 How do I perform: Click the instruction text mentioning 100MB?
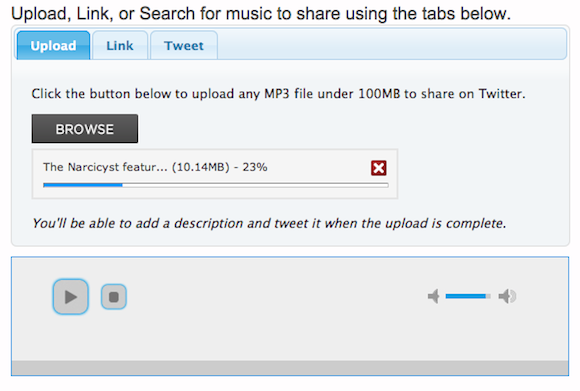pos(278,94)
